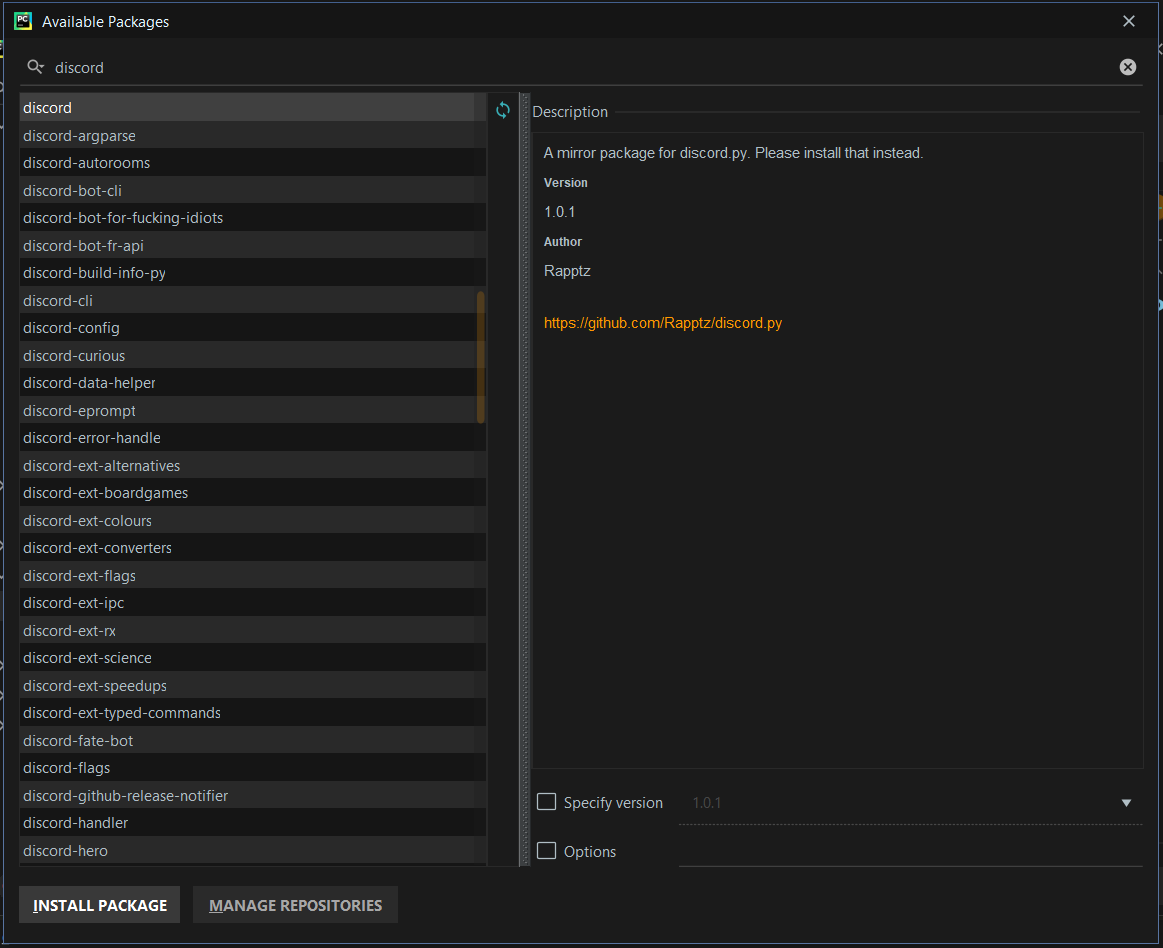1163x948 pixels.
Task: Select discord-data-helper package
Action: [252, 383]
